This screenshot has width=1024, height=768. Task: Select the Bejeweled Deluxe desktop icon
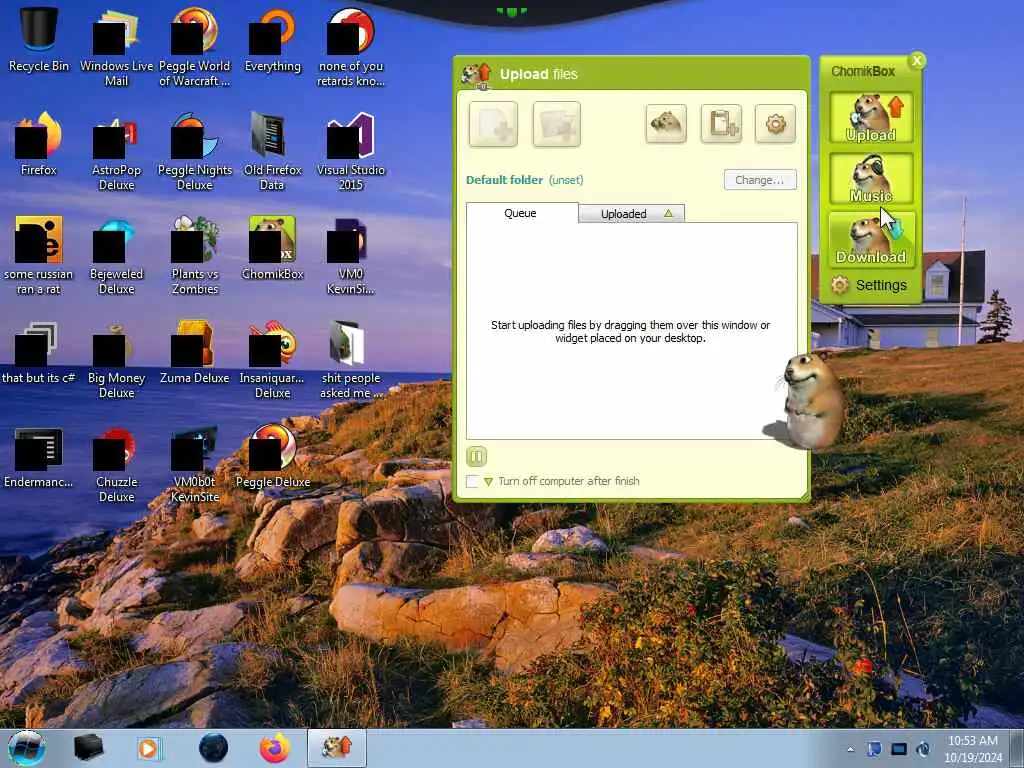tap(116, 256)
